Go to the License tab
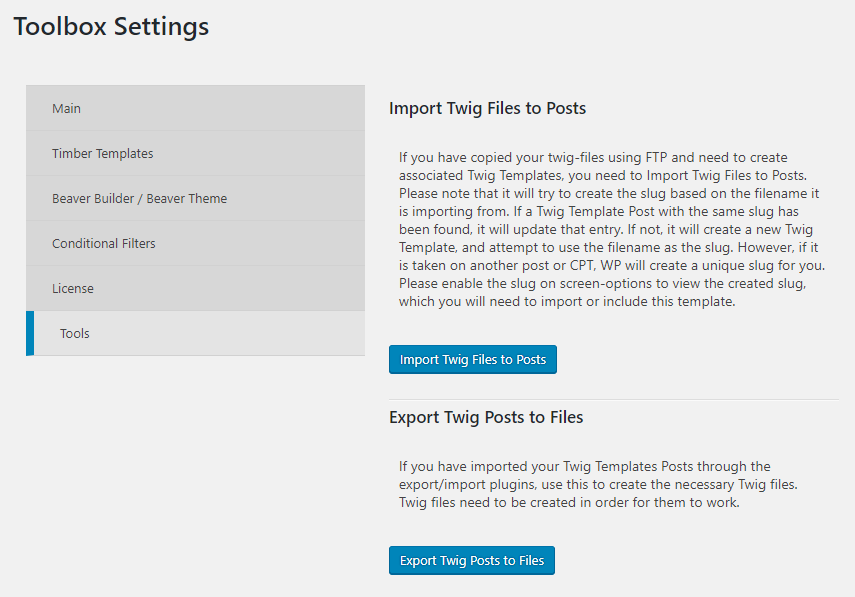 coord(195,288)
